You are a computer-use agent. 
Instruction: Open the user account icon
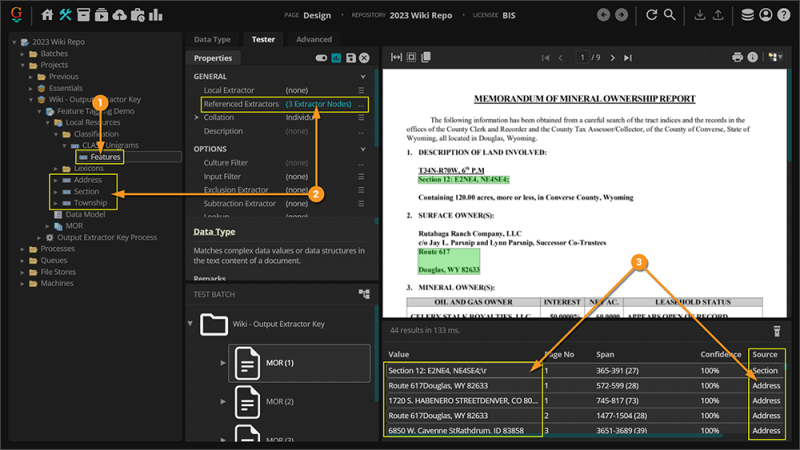(766, 15)
